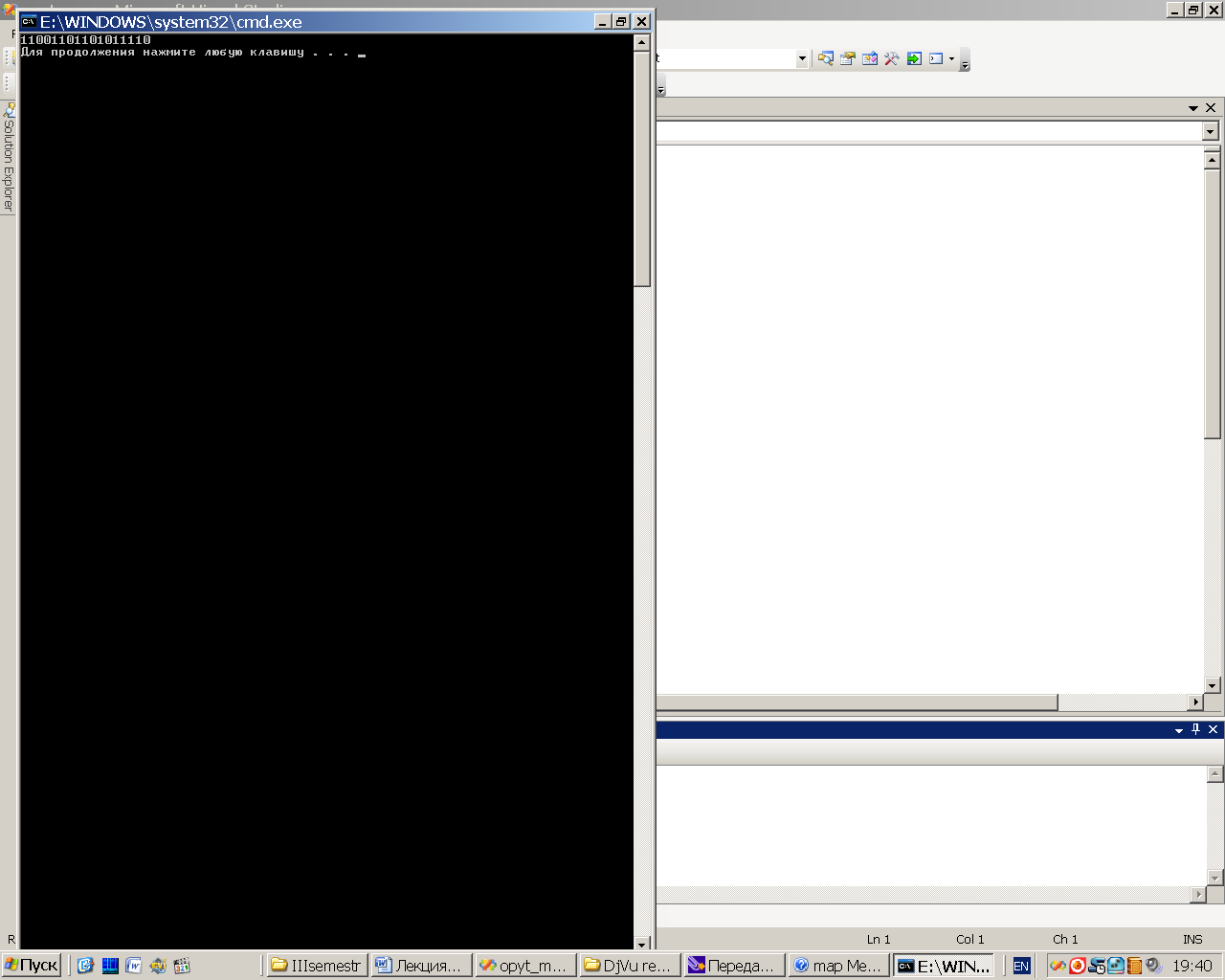Click the Col 1 status bar entry
The width and height of the screenshot is (1225, 980).
point(969,940)
